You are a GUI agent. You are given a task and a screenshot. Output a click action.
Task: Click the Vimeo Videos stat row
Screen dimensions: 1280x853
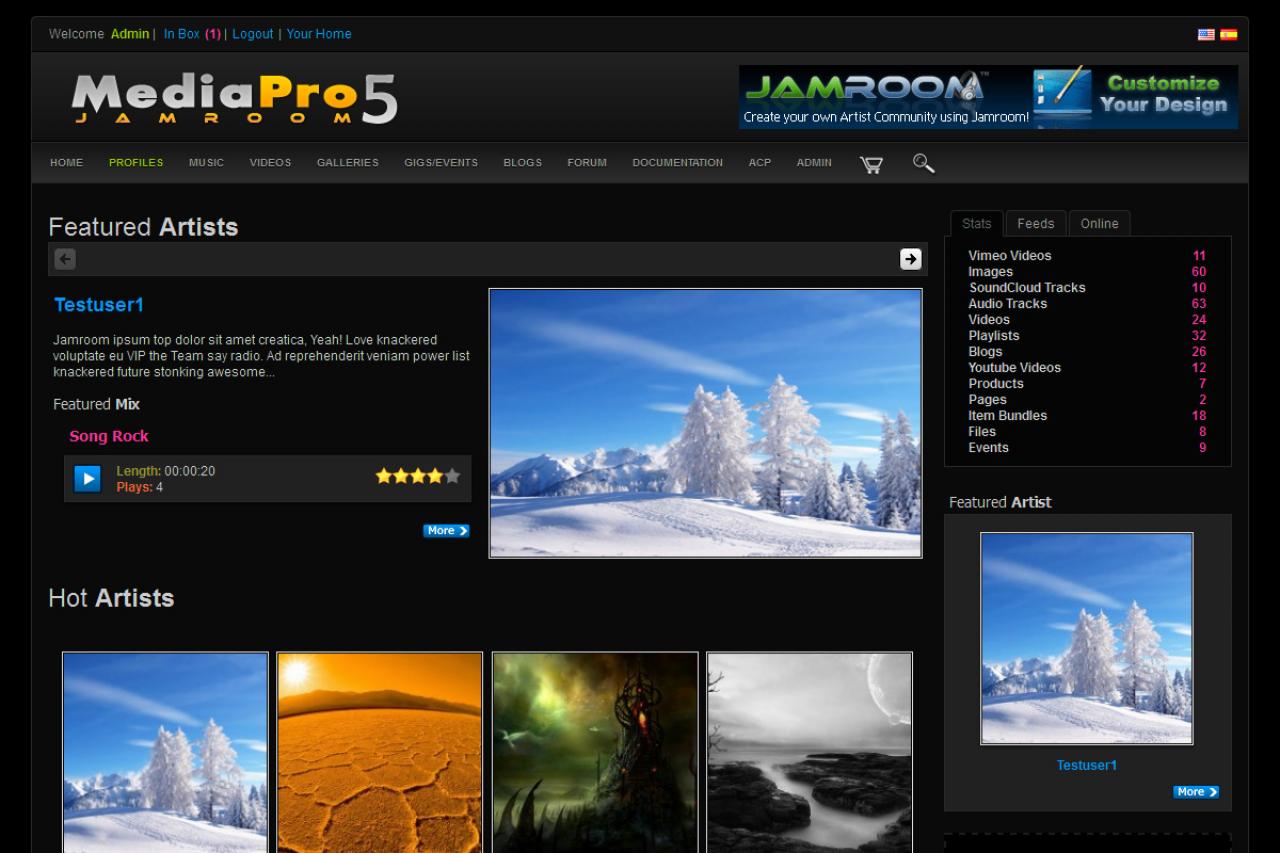tap(1087, 256)
